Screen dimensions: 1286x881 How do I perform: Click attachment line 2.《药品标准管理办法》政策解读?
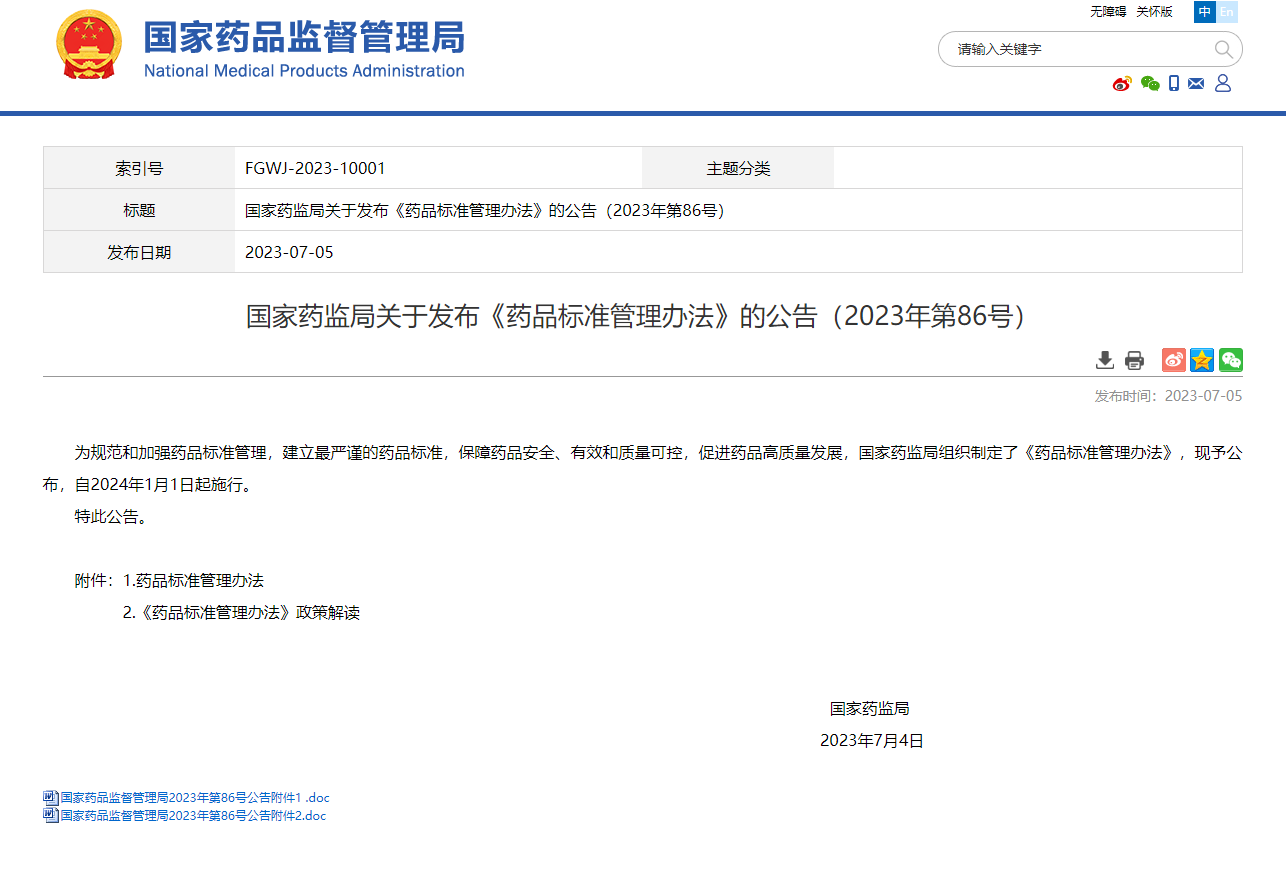[x=241, y=612]
